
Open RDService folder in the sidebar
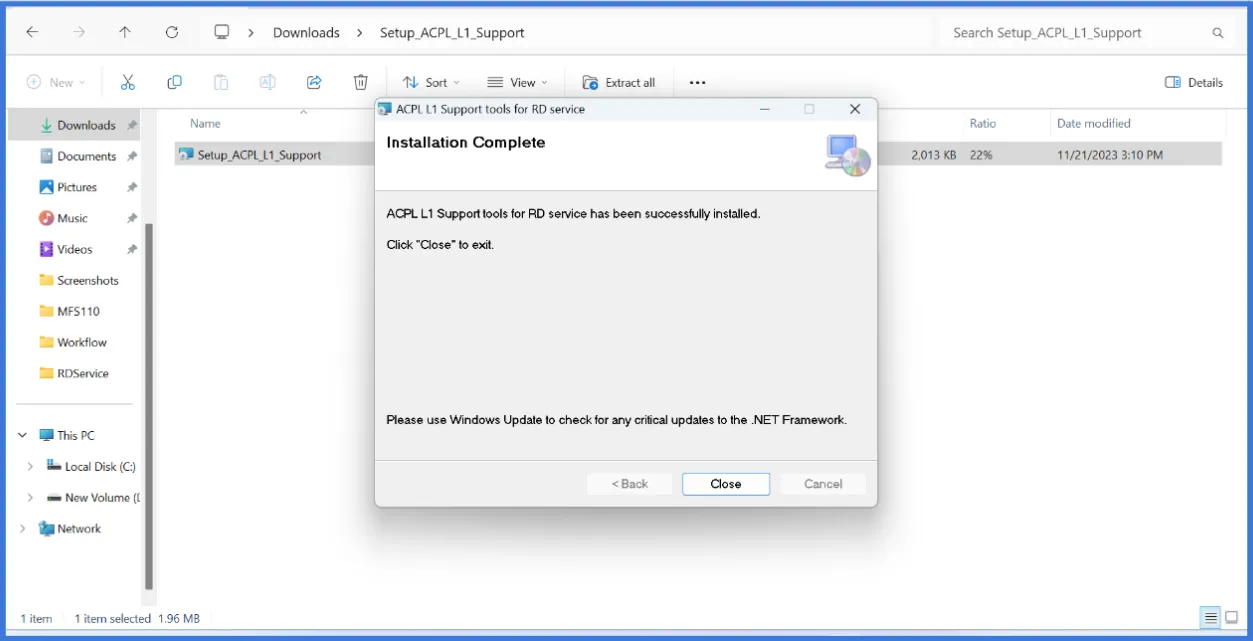[x=76, y=373]
